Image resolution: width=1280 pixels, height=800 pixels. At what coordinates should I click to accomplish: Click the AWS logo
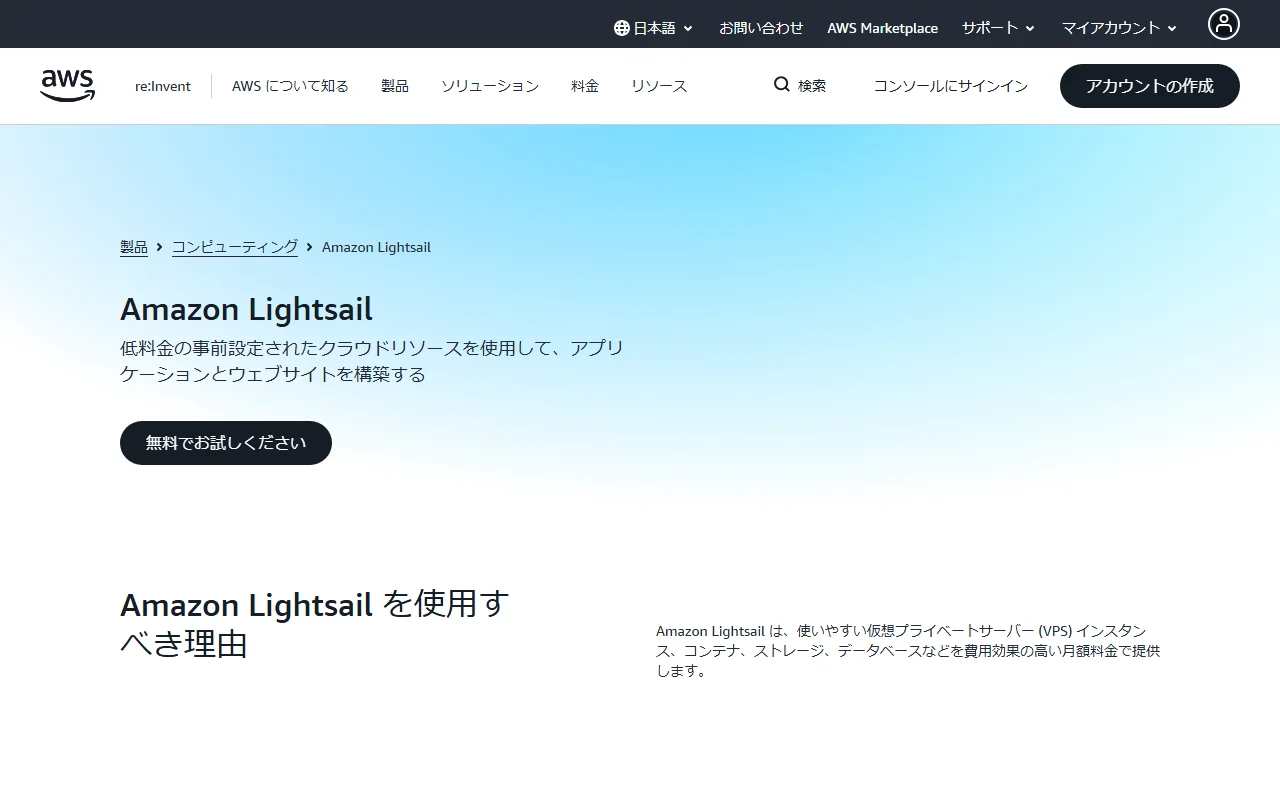68,86
